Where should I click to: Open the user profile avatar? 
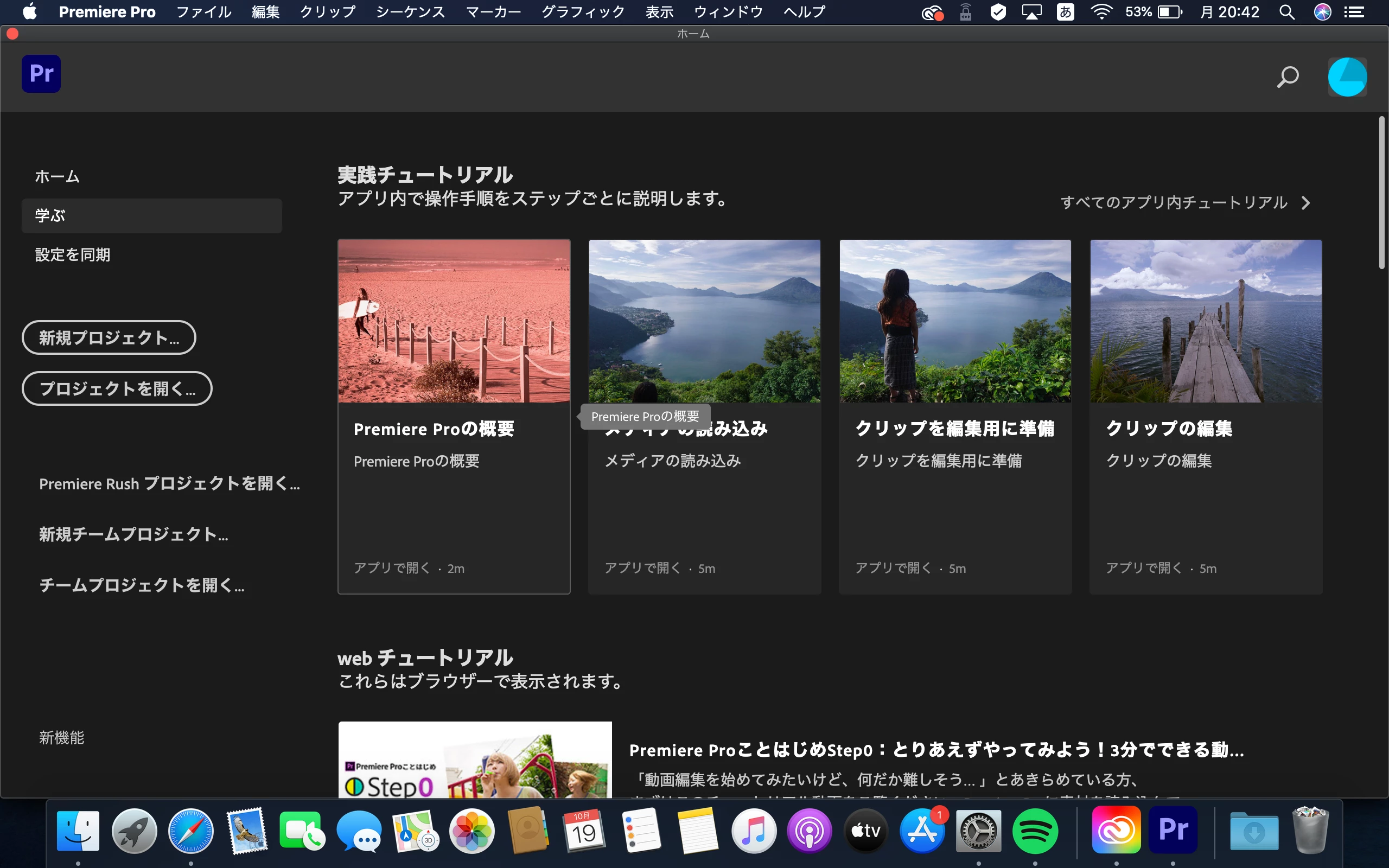[x=1347, y=76]
